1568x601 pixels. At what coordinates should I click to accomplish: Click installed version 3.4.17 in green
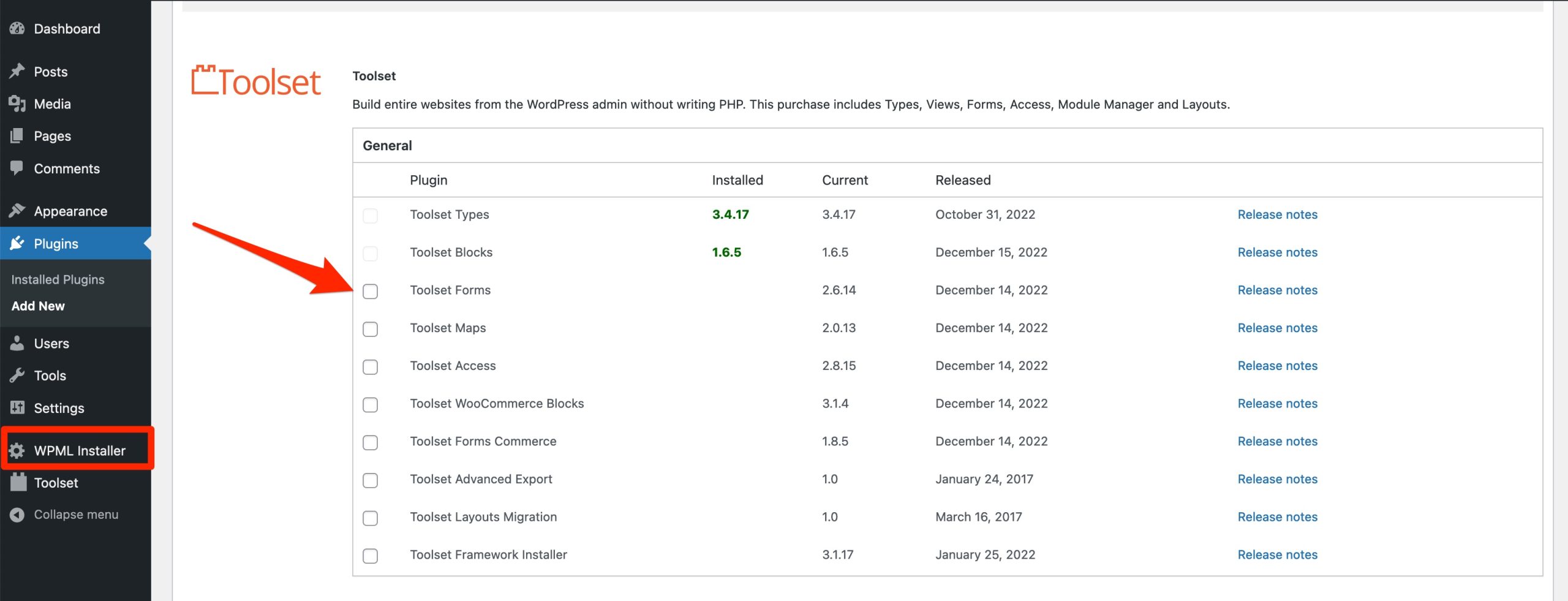pos(730,214)
